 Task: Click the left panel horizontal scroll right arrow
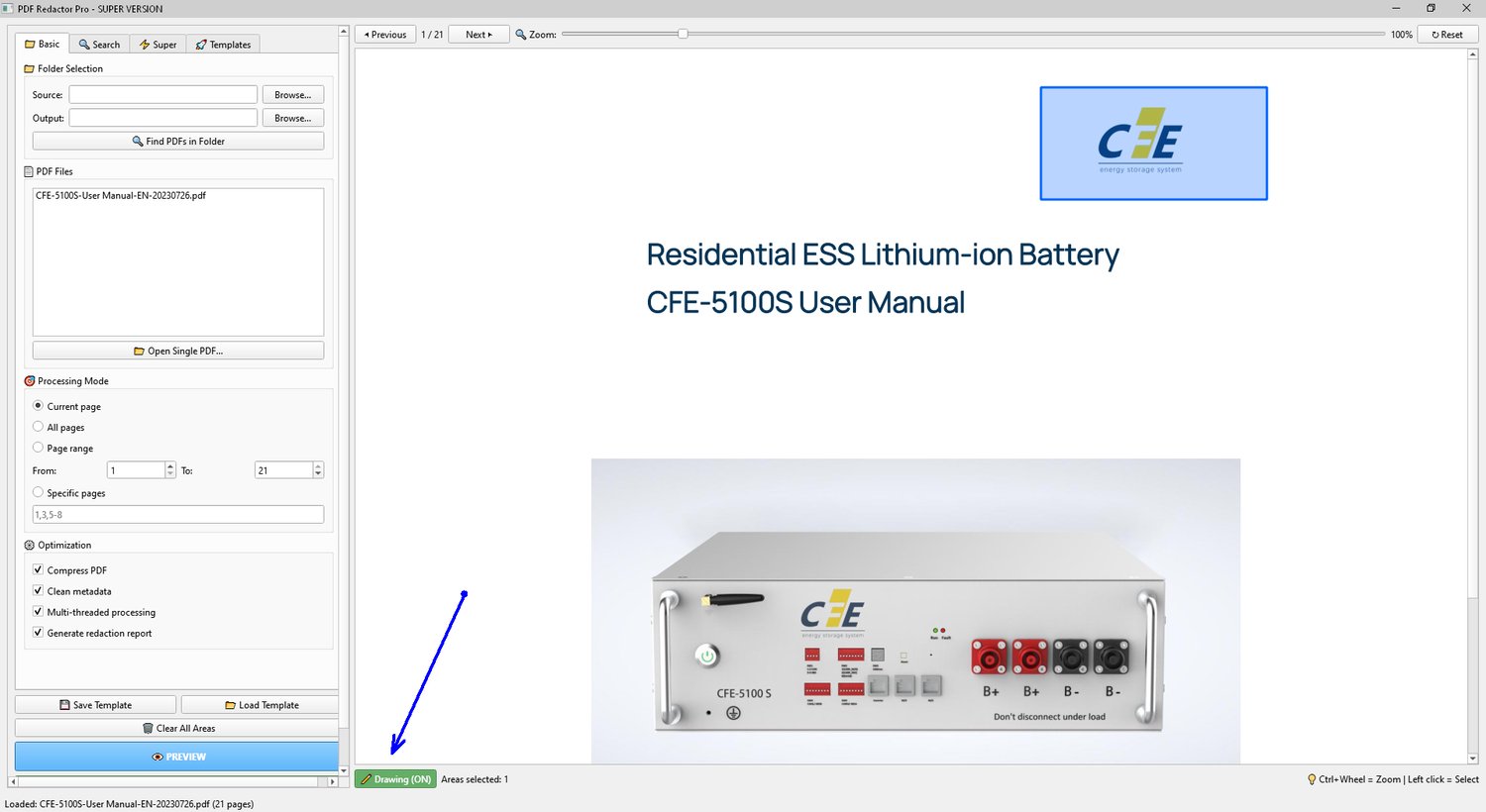coord(333,782)
